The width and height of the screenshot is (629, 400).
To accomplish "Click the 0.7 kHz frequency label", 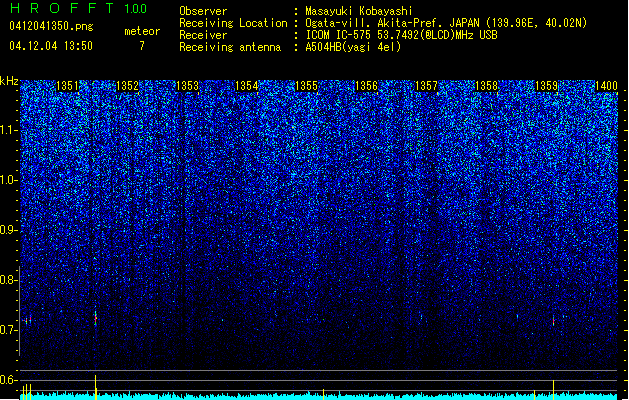I will pos(8,330).
